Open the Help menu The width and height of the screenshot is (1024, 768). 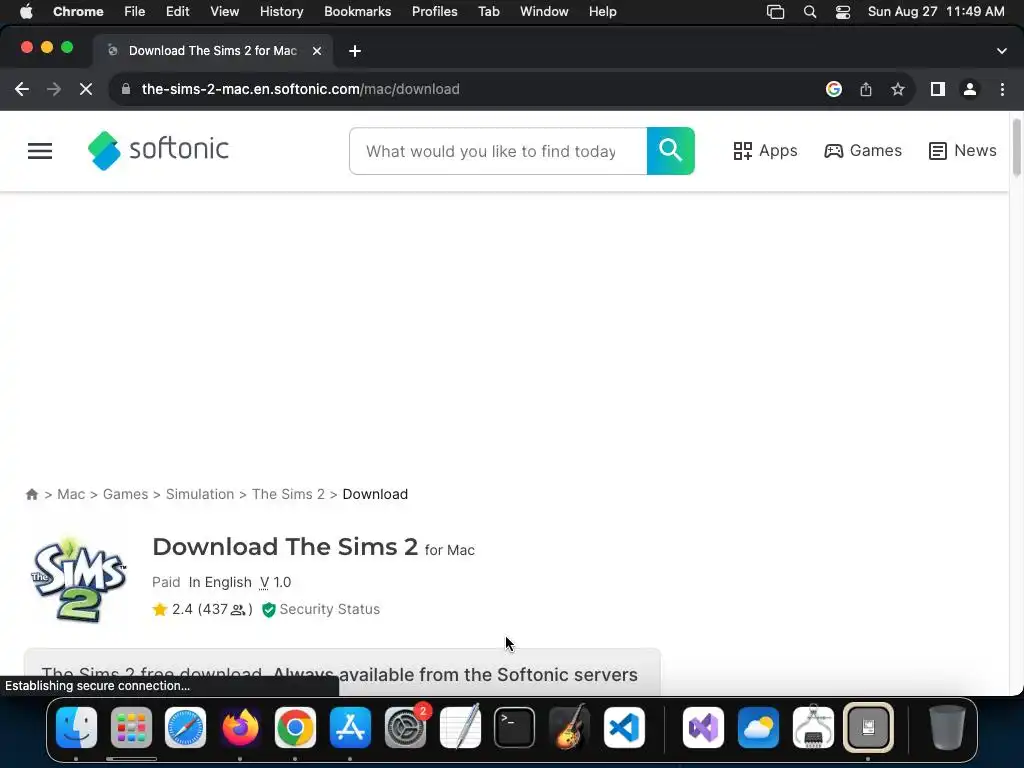pos(602,12)
